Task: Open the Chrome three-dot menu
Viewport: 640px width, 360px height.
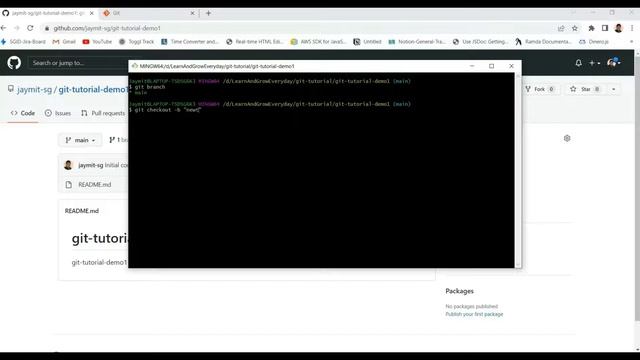Action: [x=632, y=28]
